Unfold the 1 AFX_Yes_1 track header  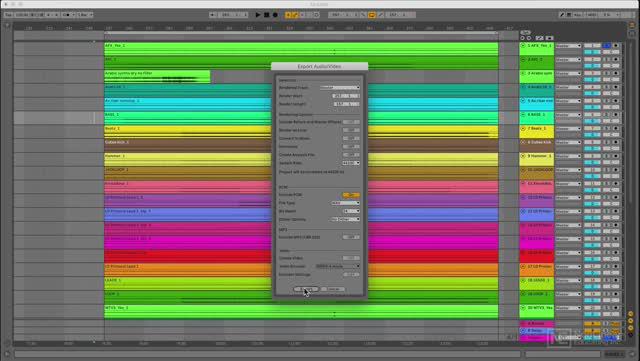pyautogui.click(x=523, y=46)
